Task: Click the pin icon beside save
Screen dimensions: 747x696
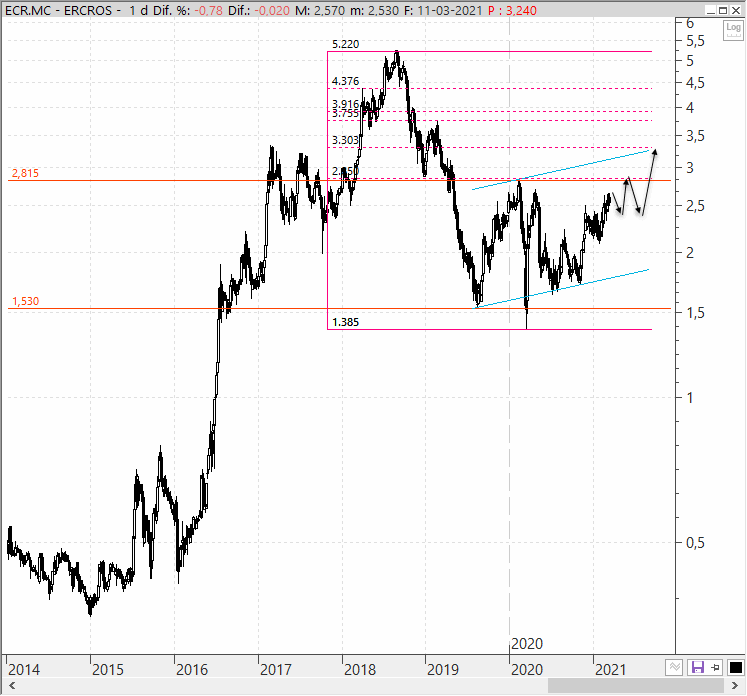Action: pyautogui.click(x=715, y=667)
